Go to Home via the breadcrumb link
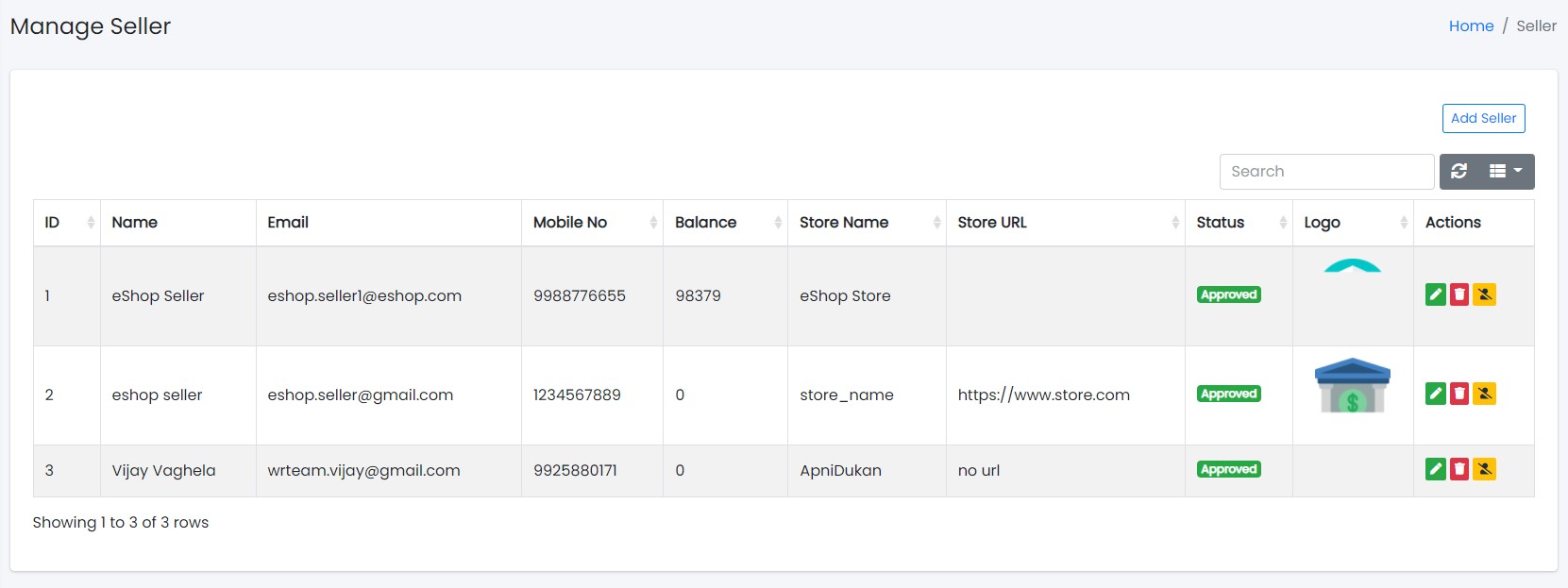The width and height of the screenshot is (1568, 588). [1471, 26]
